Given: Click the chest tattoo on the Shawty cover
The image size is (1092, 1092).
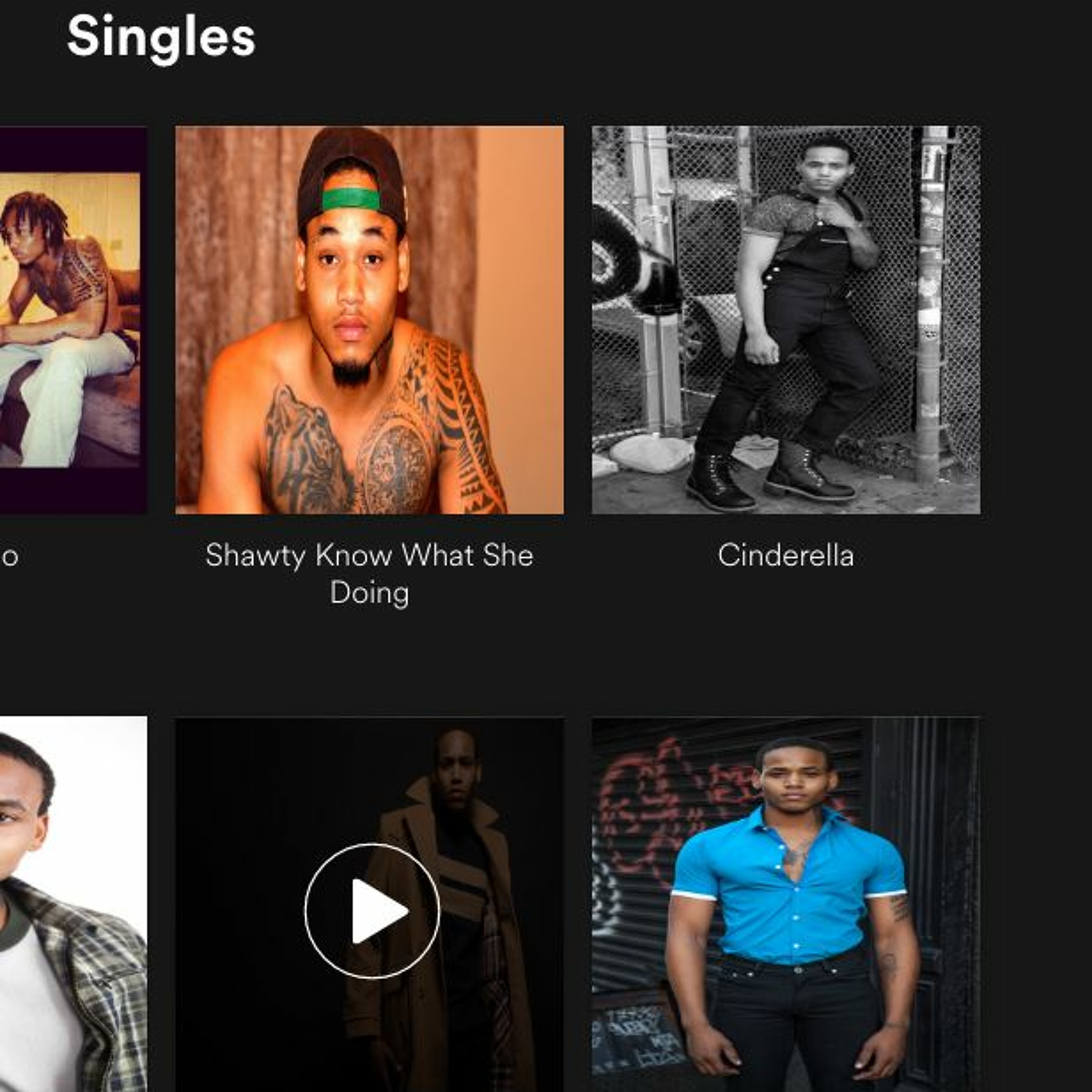Looking at the screenshot, I should [x=351, y=447].
